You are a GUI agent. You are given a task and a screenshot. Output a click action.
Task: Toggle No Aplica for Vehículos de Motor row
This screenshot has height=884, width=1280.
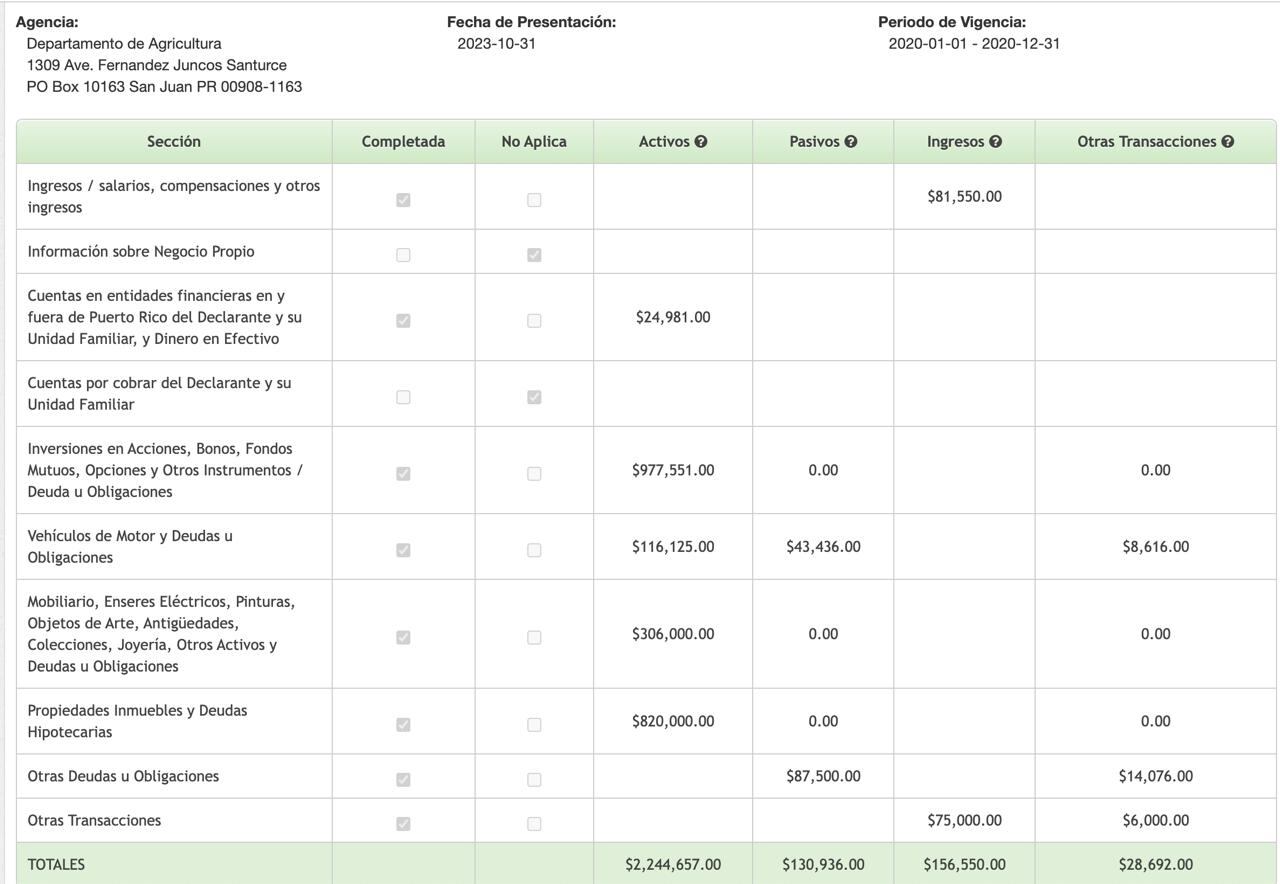click(x=534, y=550)
